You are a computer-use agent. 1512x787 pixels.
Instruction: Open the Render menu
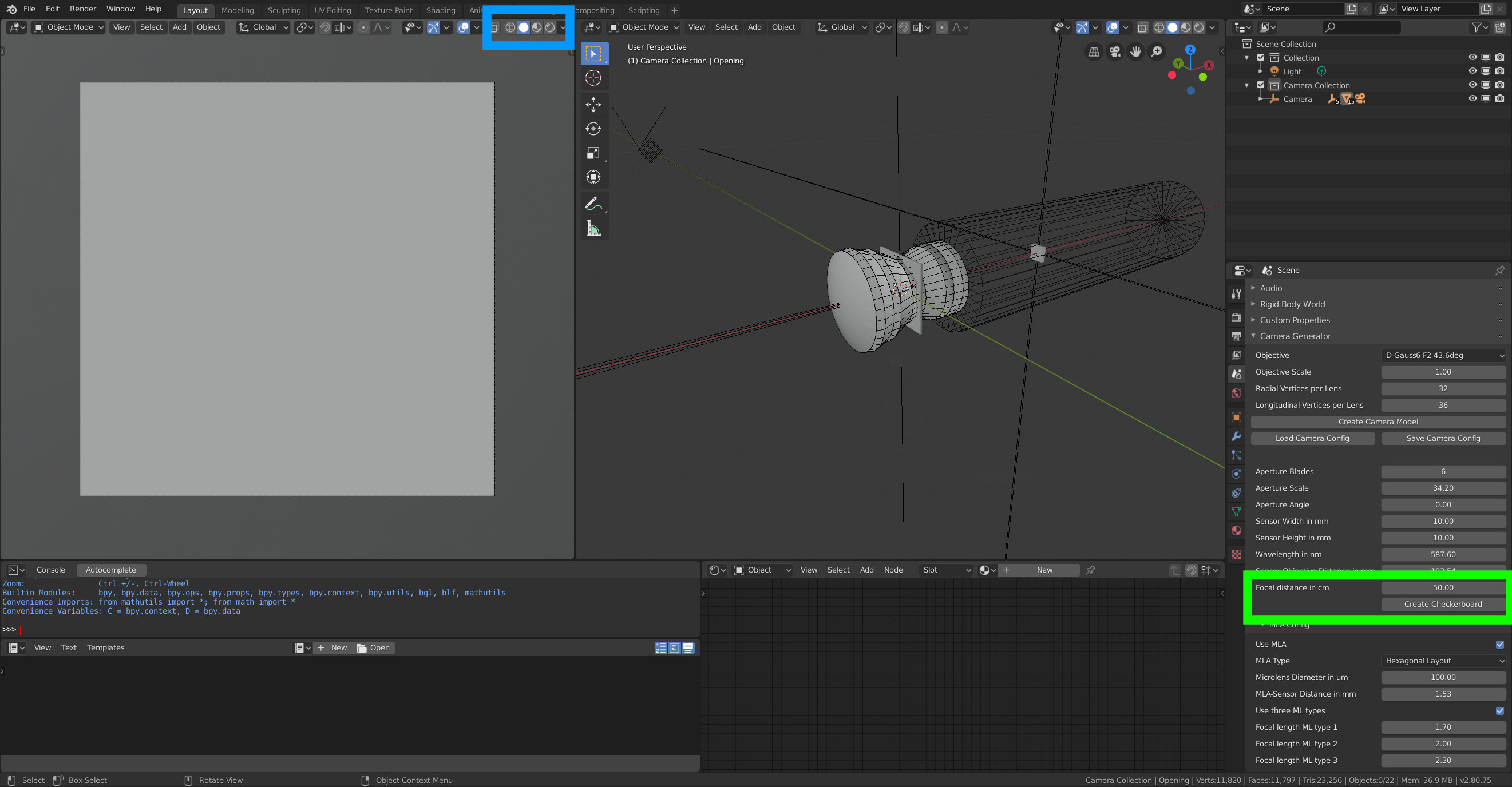(x=83, y=9)
